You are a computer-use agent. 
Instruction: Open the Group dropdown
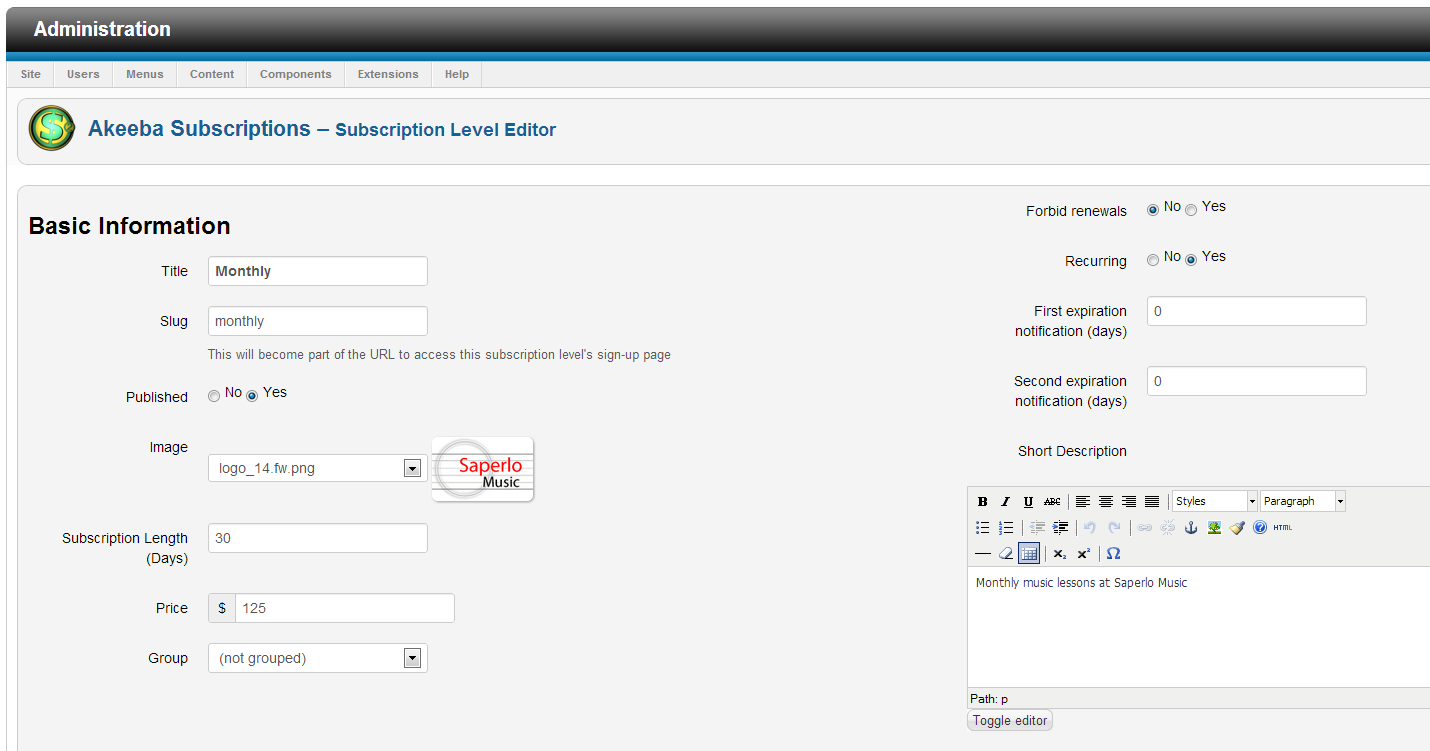tap(318, 658)
